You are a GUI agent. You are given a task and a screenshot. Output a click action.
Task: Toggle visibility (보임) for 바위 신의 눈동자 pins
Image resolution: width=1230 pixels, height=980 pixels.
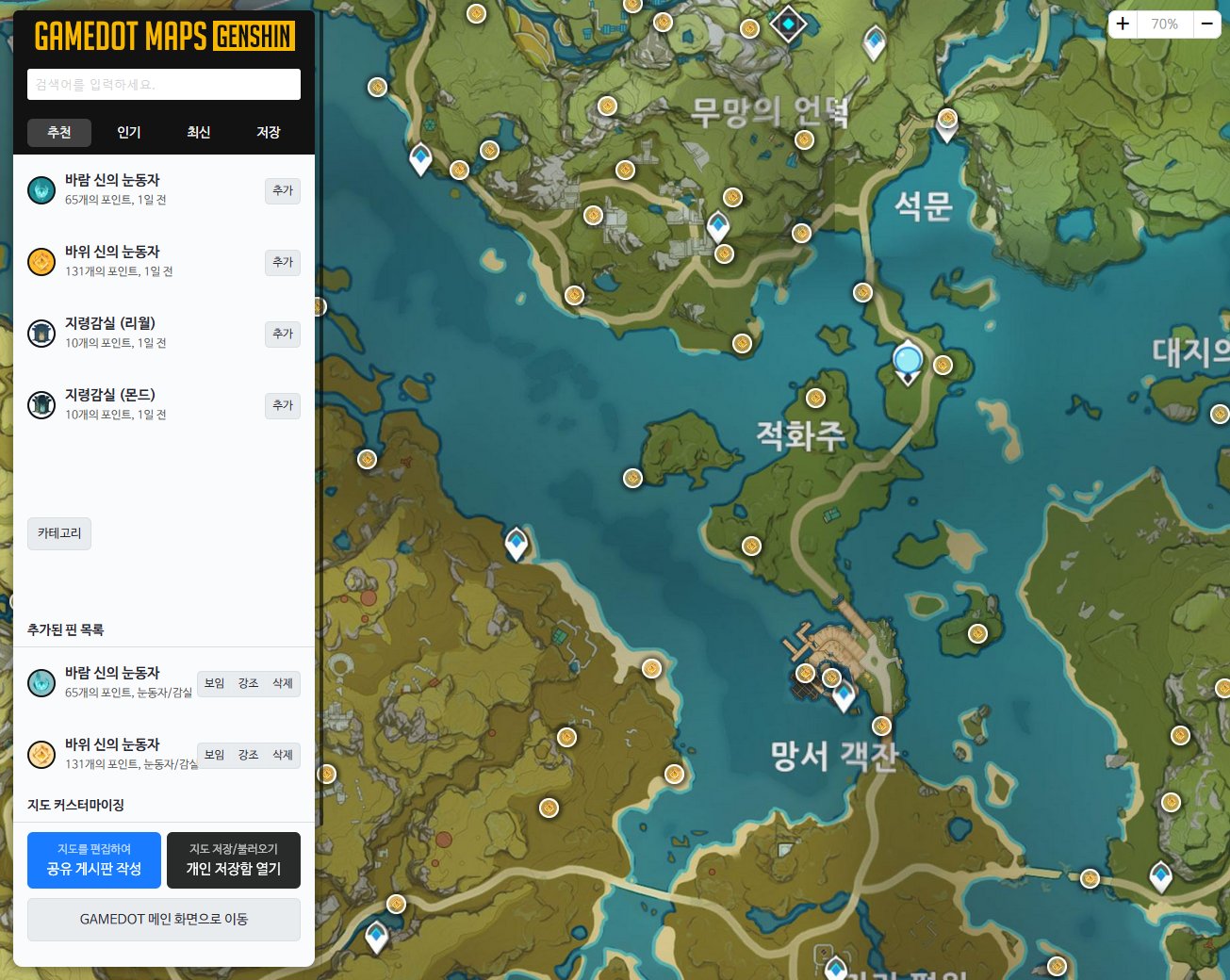[215, 755]
